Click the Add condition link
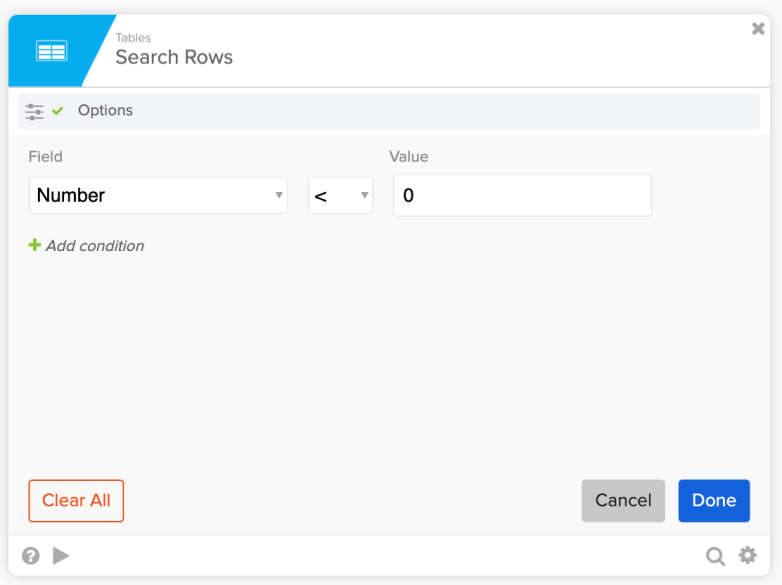The height and width of the screenshot is (585, 782). (94, 246)
